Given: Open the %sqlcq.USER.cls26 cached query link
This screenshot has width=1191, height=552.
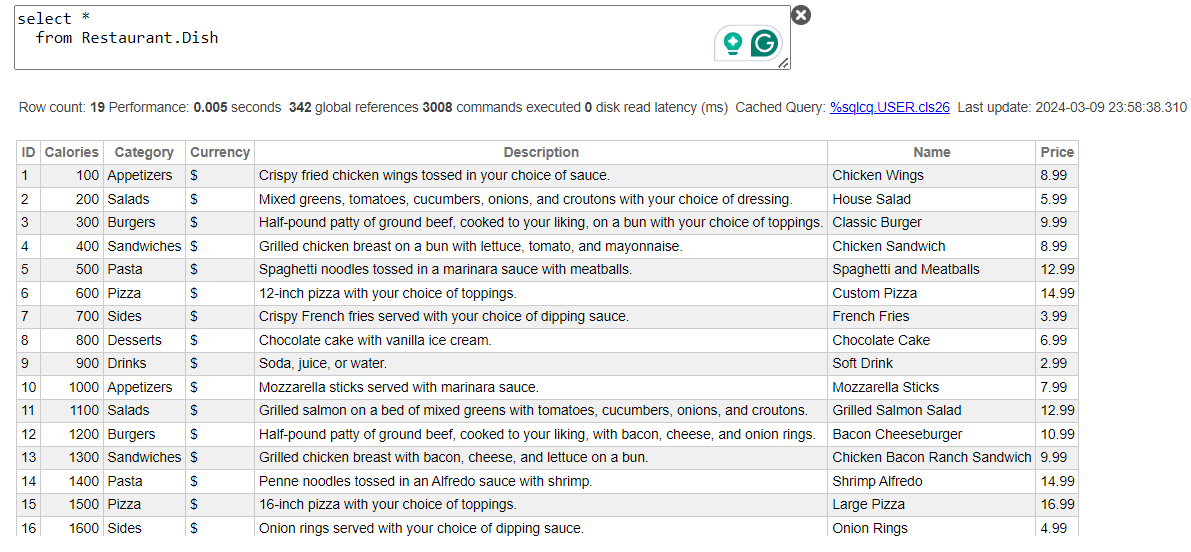Looking at the screenshot, I should tap(889, 107).
